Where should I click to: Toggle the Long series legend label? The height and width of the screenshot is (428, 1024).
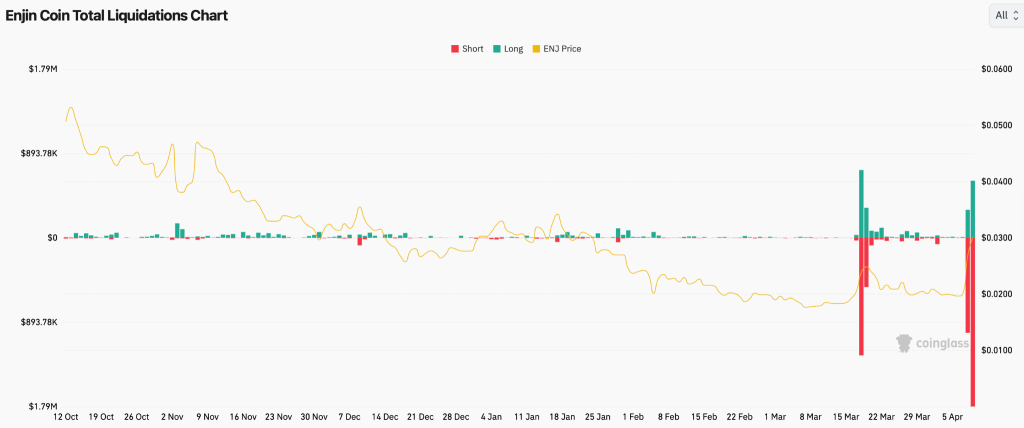click(513, 48)
